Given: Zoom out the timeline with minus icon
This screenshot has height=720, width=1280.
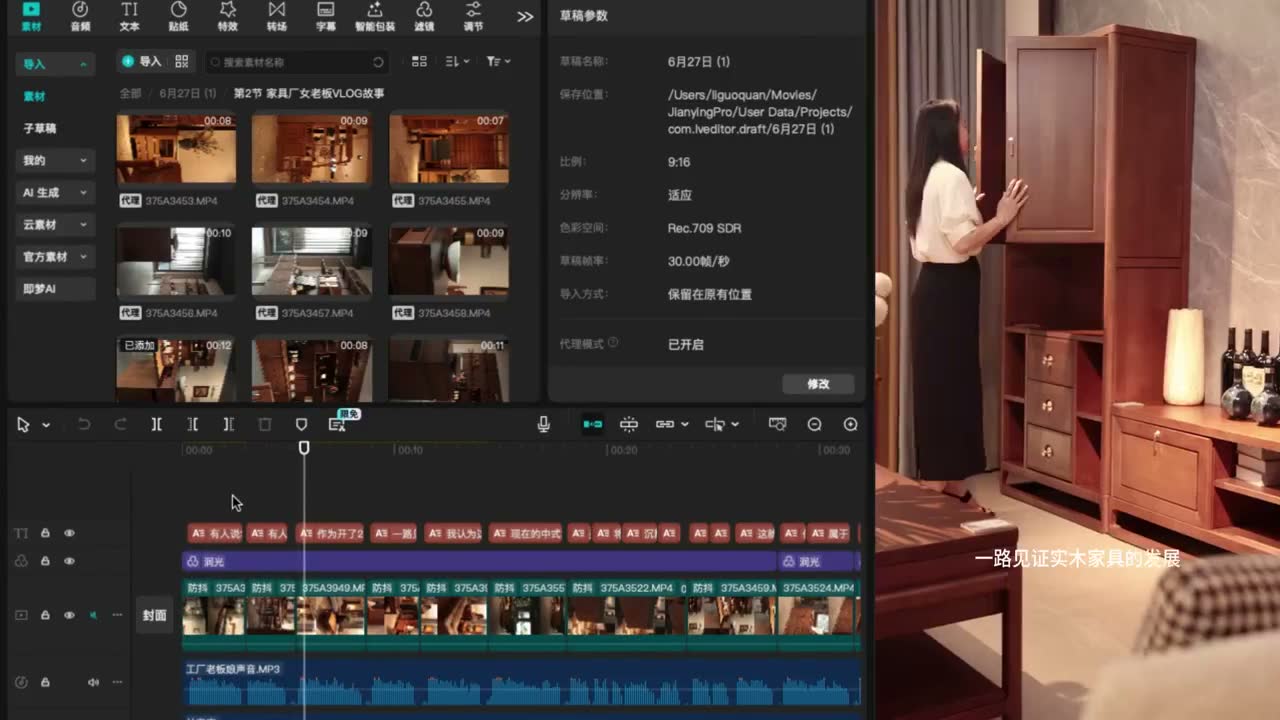Looking at the screenshot, I should (x=814, y=425).
